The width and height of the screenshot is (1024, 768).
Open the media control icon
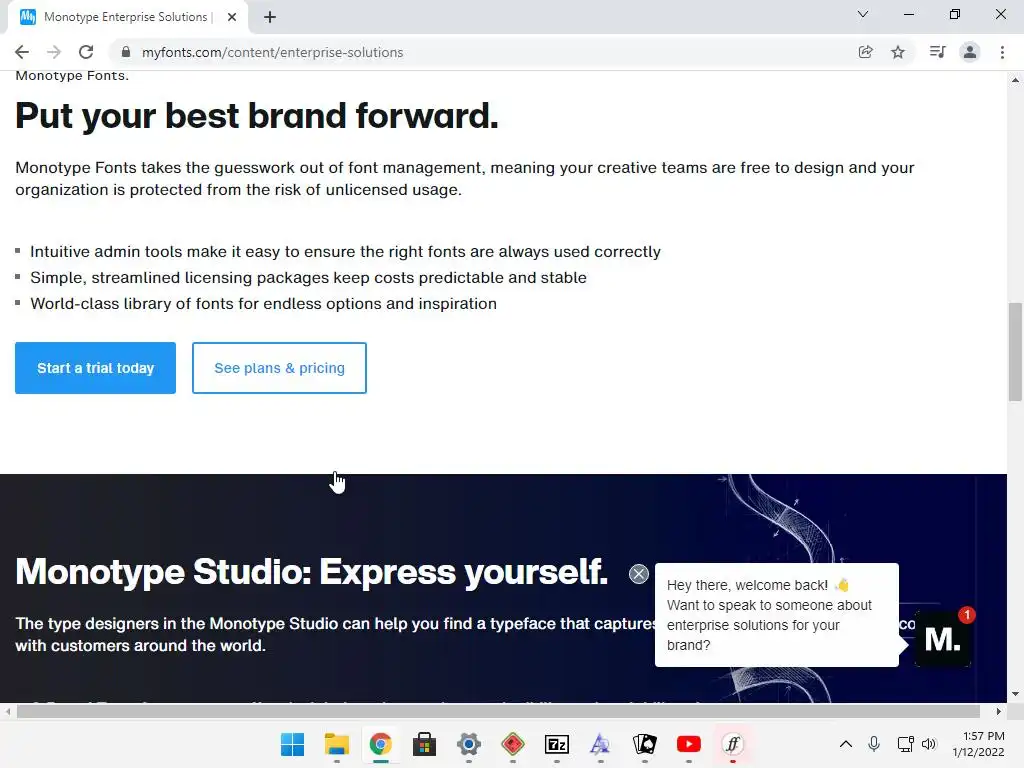coord(937,52)
